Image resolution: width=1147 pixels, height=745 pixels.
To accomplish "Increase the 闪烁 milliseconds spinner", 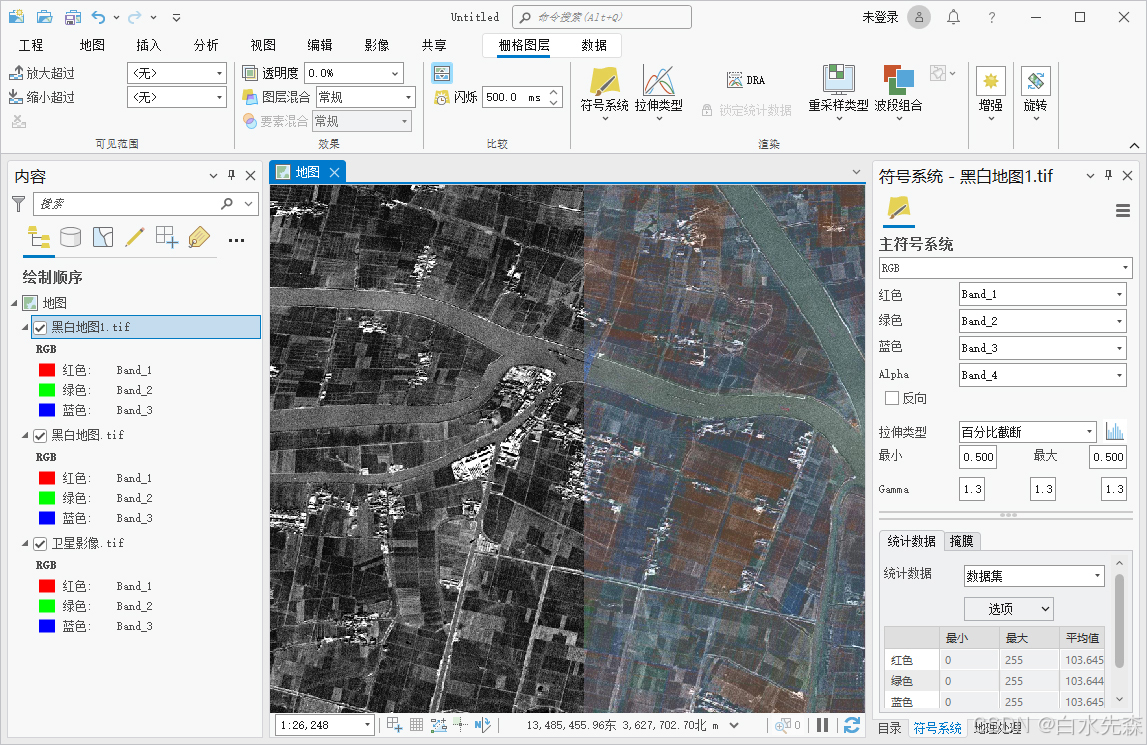I will (554, 92).
